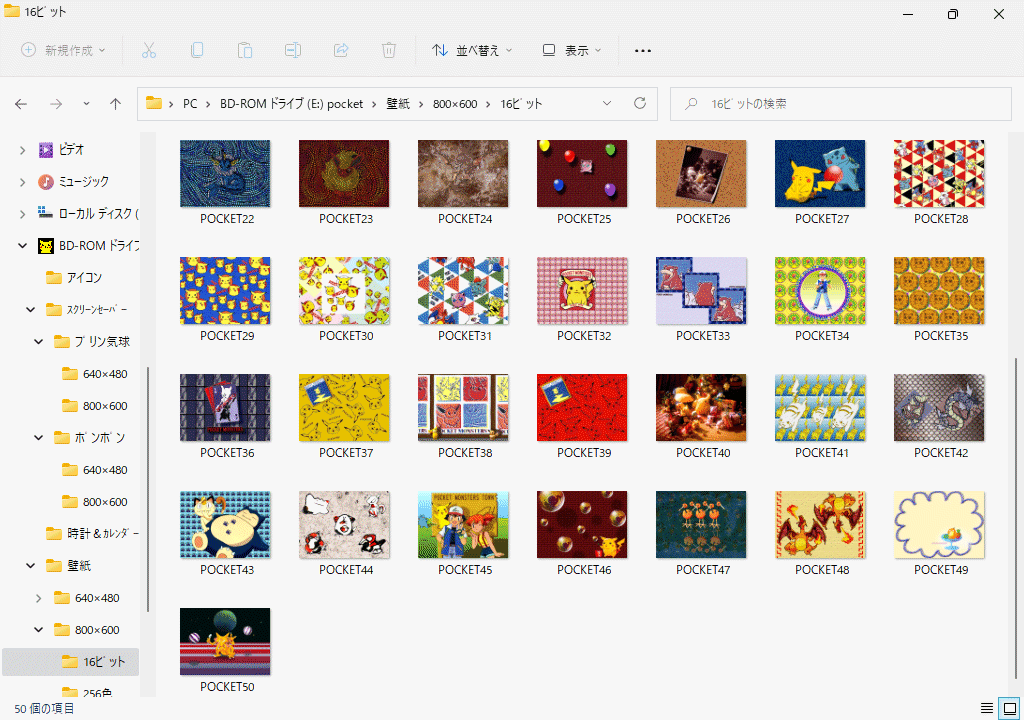
Task: Click the Copy icon in toolbar
Action: (x=197, y=50)
